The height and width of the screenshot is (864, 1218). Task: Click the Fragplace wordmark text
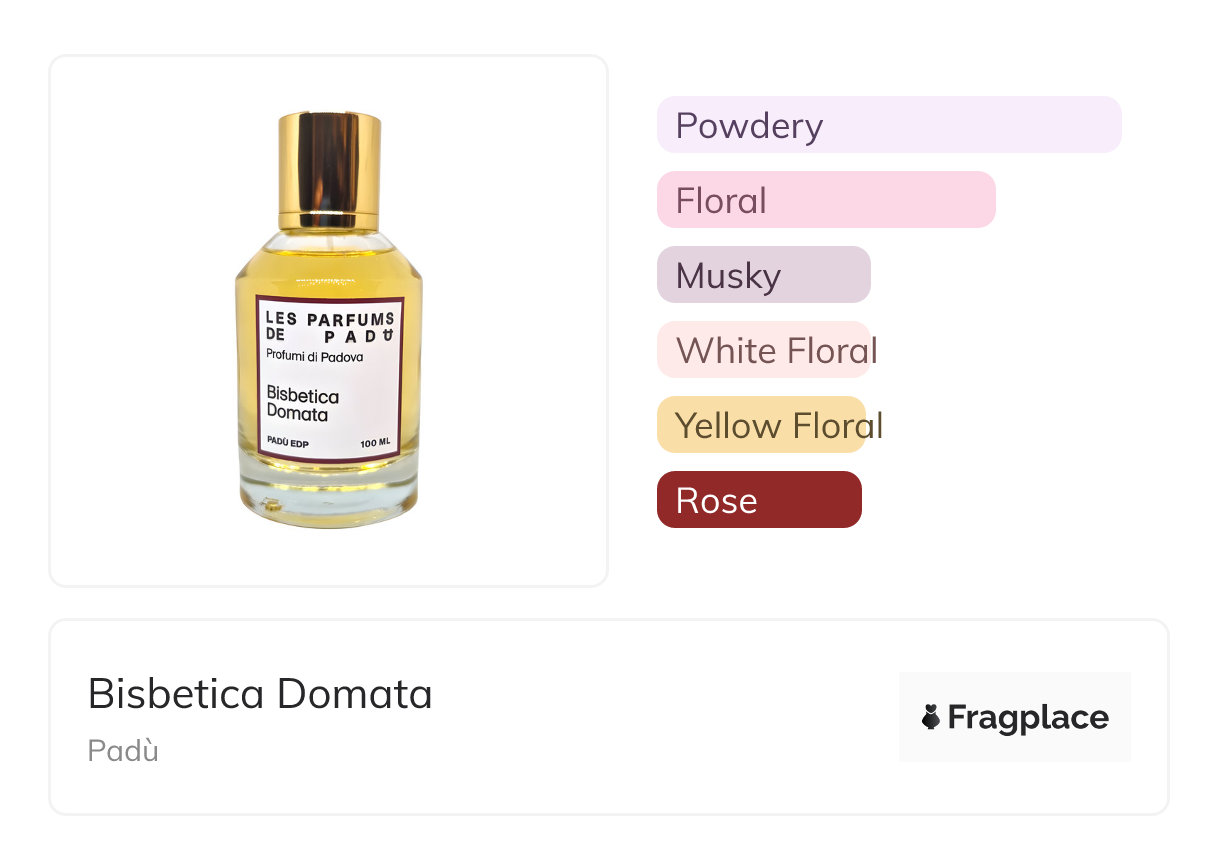[1028, 717]
